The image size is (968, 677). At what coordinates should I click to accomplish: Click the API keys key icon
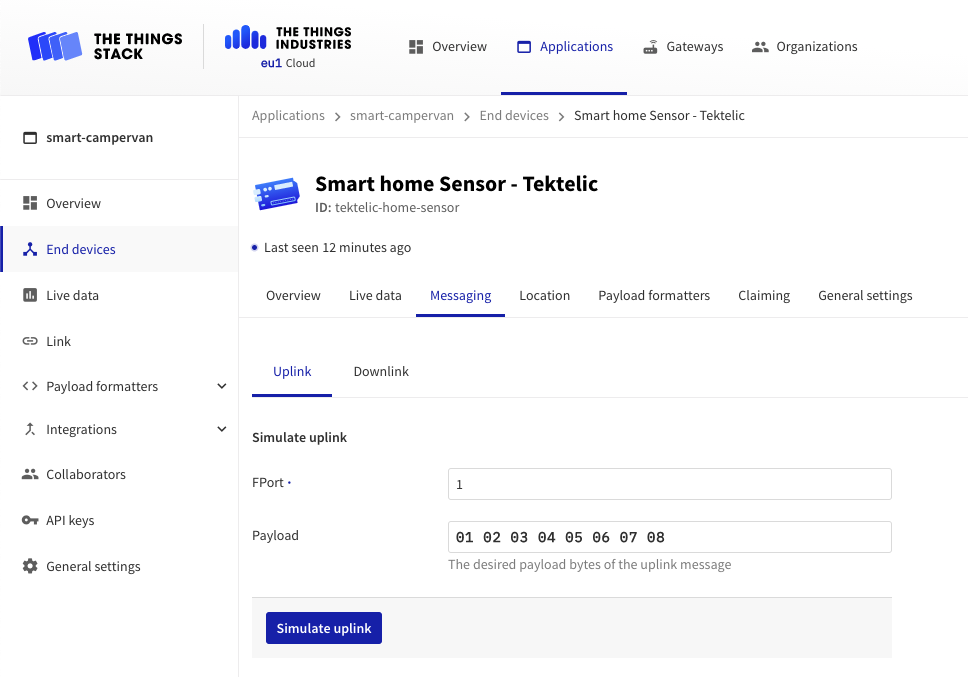tap(30, 520)
